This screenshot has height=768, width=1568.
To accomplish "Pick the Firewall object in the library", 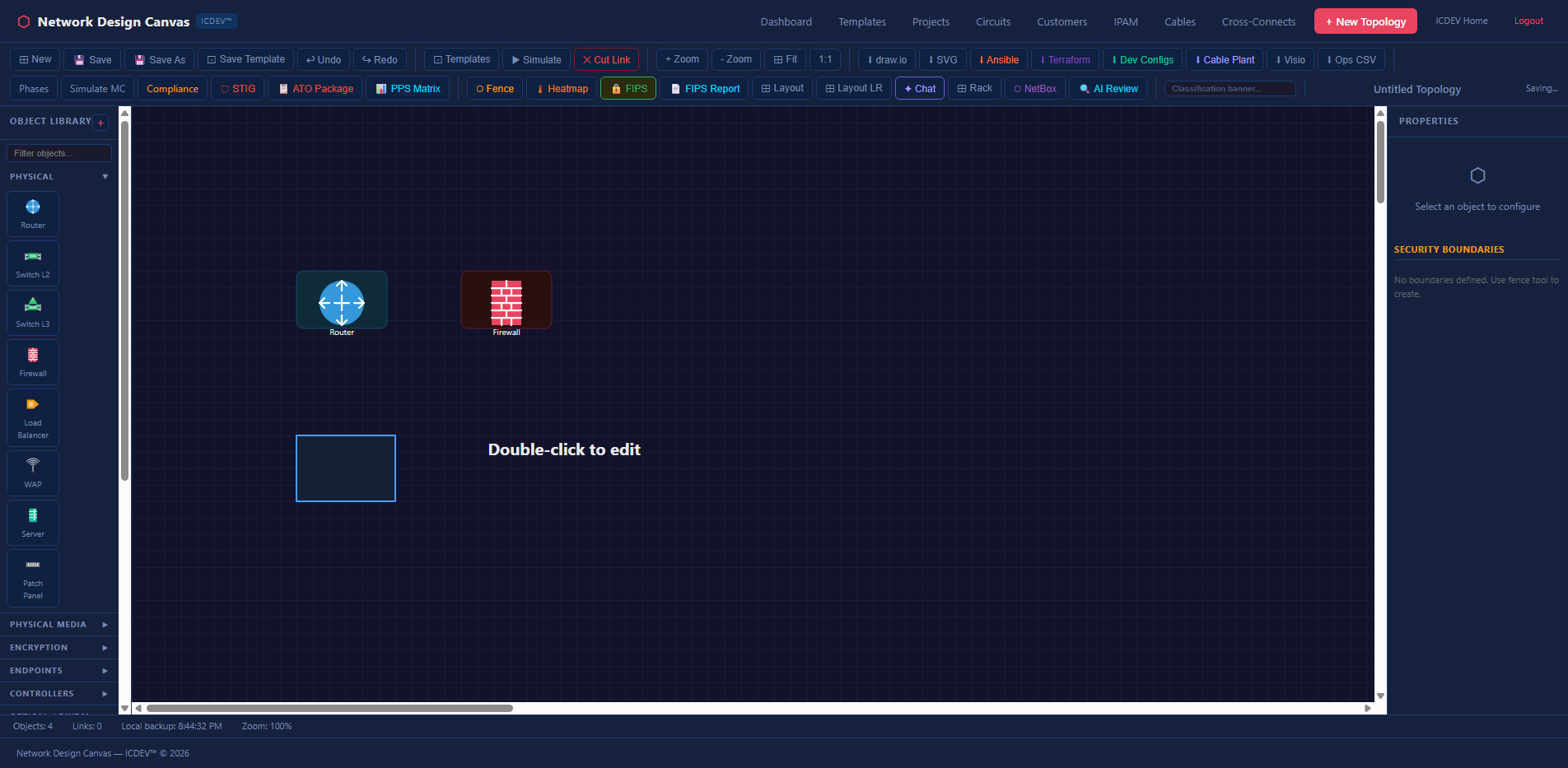I will tap(33, 362).
